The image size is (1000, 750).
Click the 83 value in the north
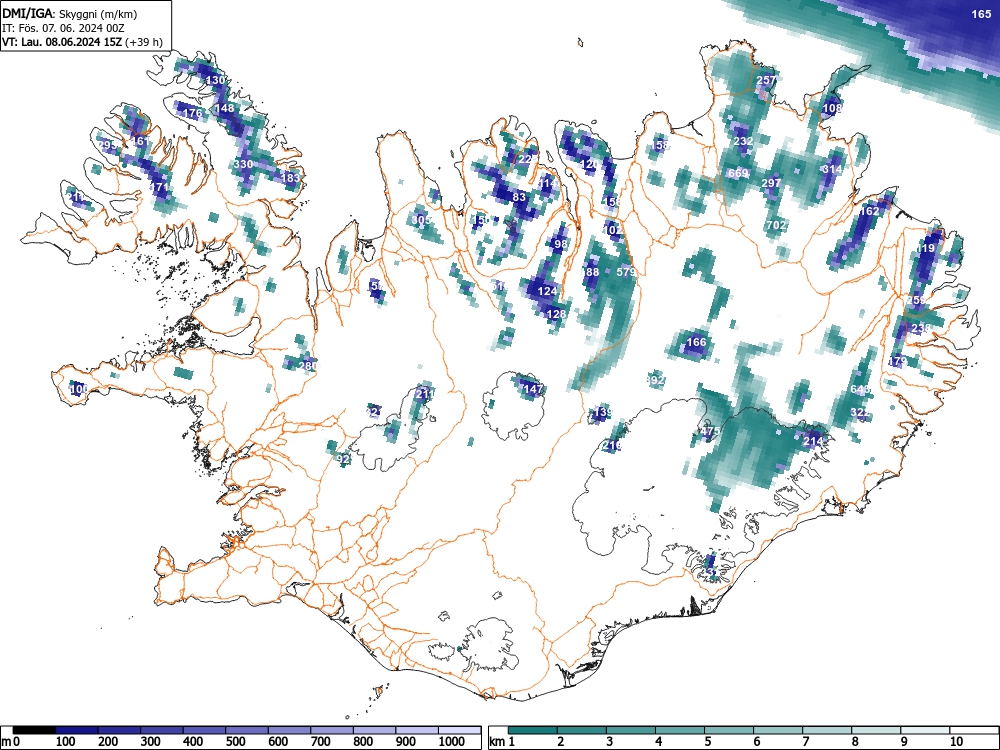[x=519, y=197]
